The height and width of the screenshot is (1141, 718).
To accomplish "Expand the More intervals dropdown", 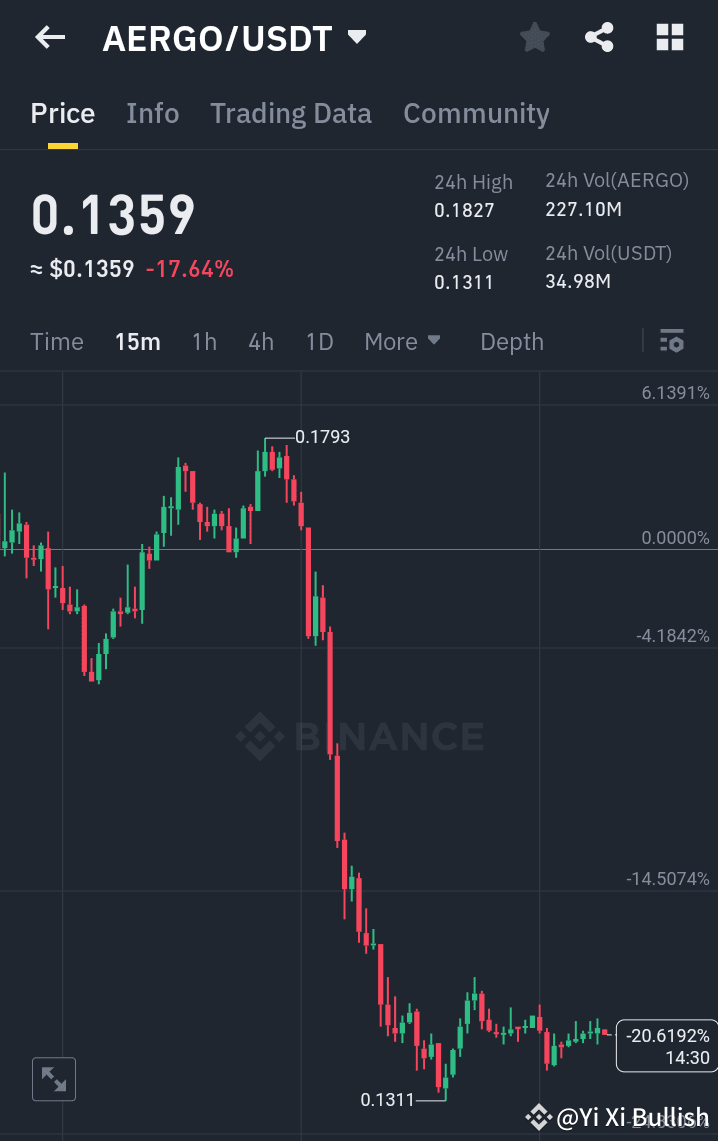I will tap(402, 341).
